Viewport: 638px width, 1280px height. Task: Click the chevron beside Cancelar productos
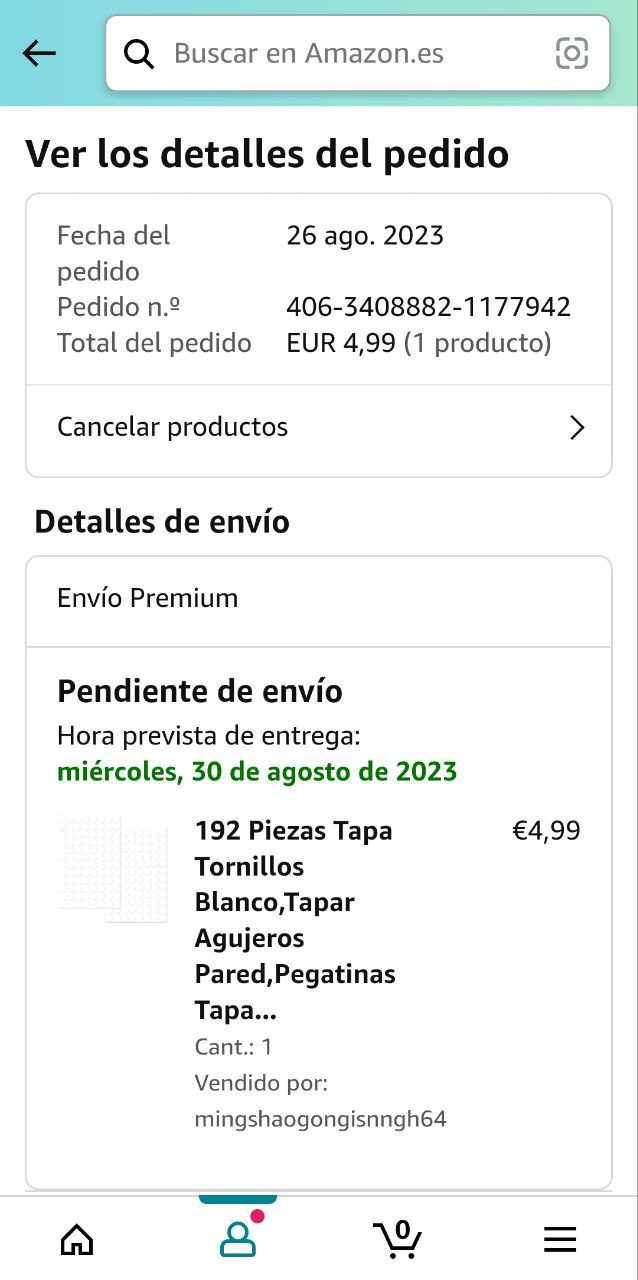[x=576, y=428]
